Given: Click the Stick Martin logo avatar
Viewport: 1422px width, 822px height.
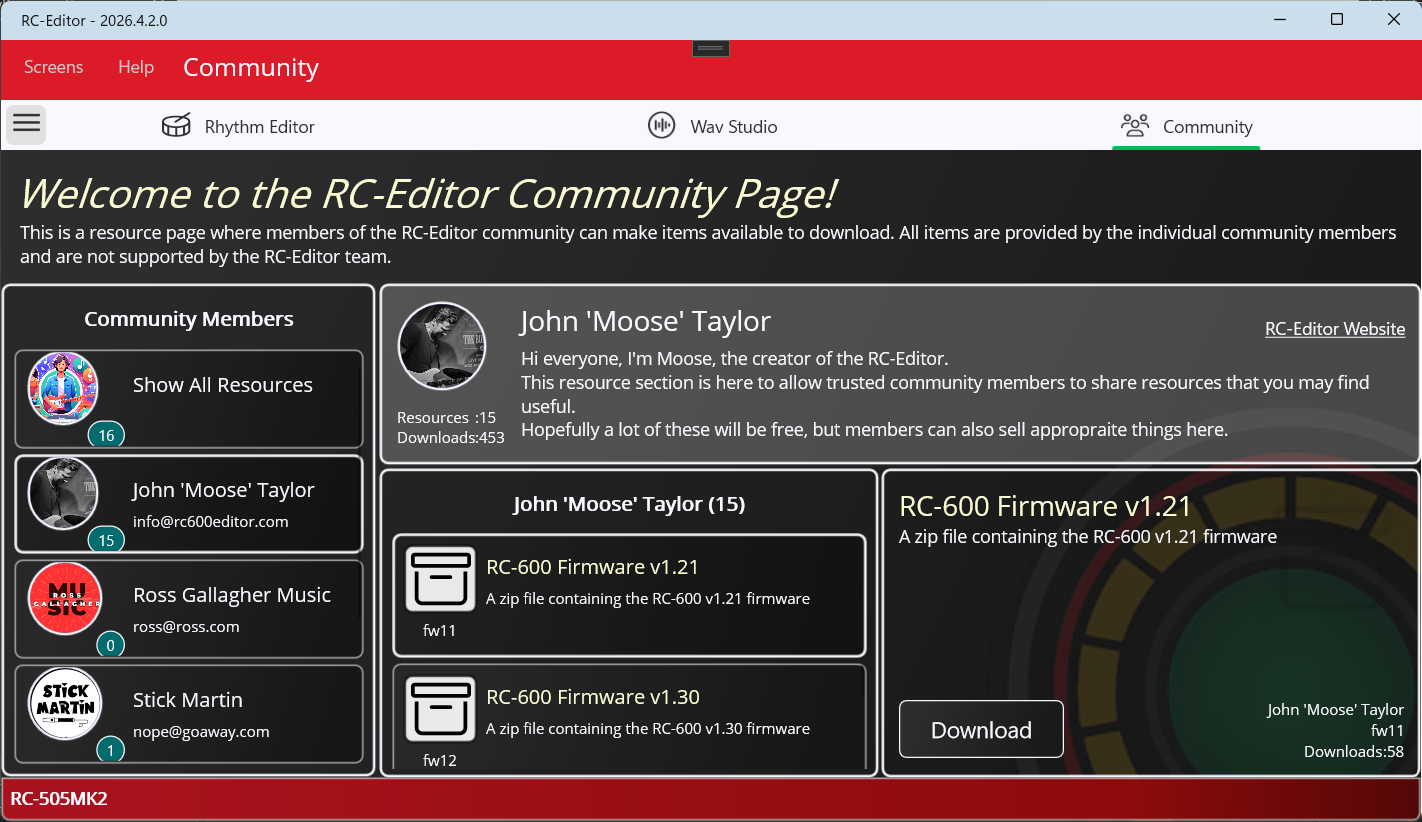Looking at the screenshot, I should point(63,704).
